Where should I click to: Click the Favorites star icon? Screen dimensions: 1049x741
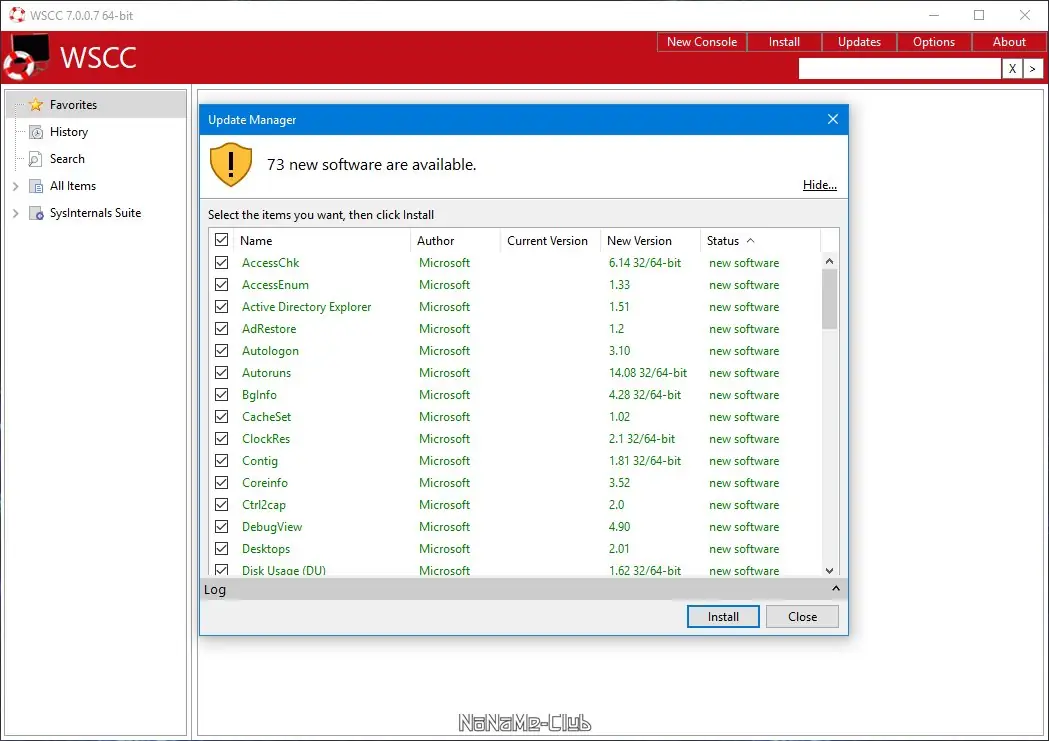(36, 105)
